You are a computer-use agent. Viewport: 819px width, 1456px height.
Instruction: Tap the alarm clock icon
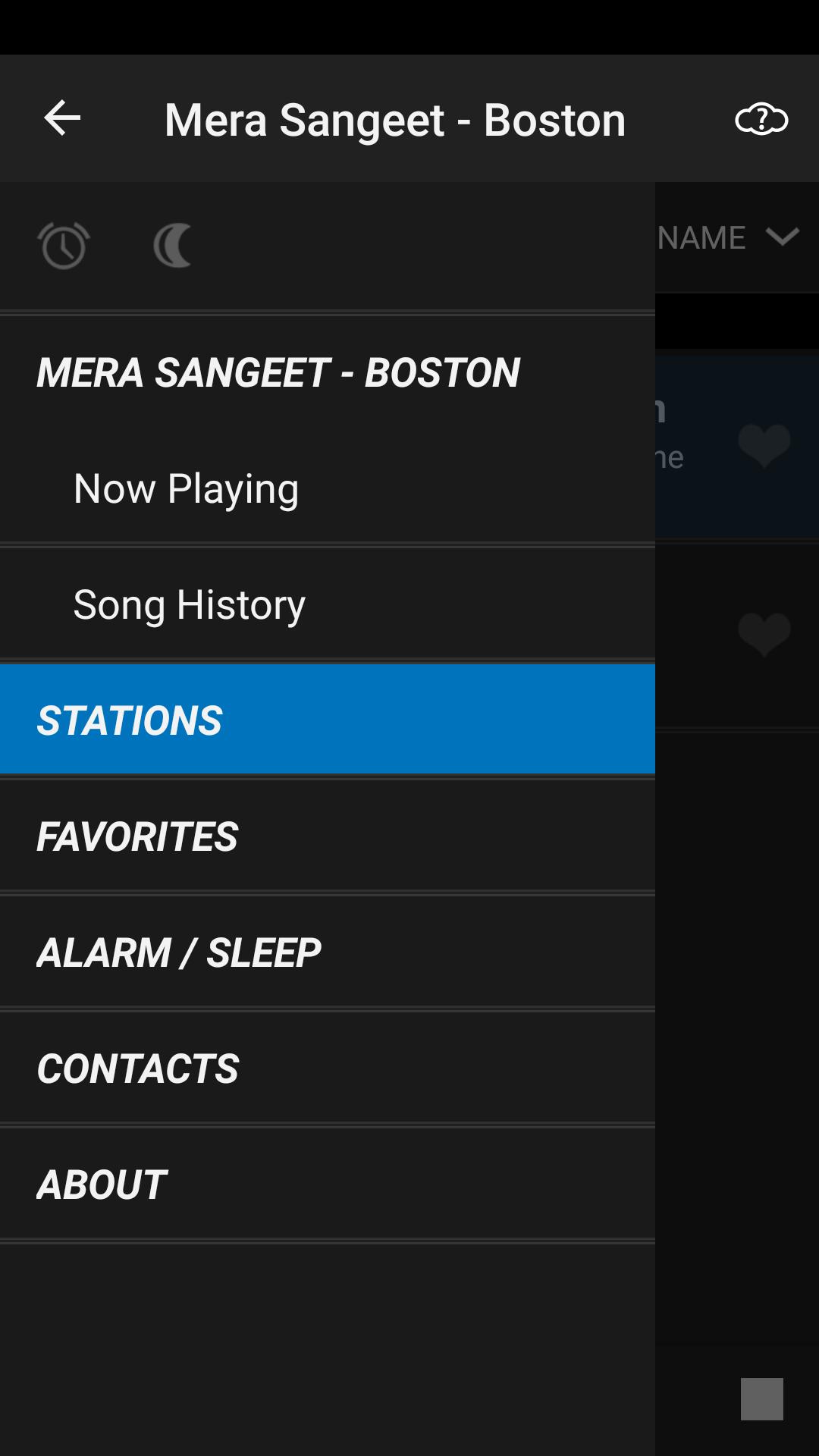[x=64, y=245]
